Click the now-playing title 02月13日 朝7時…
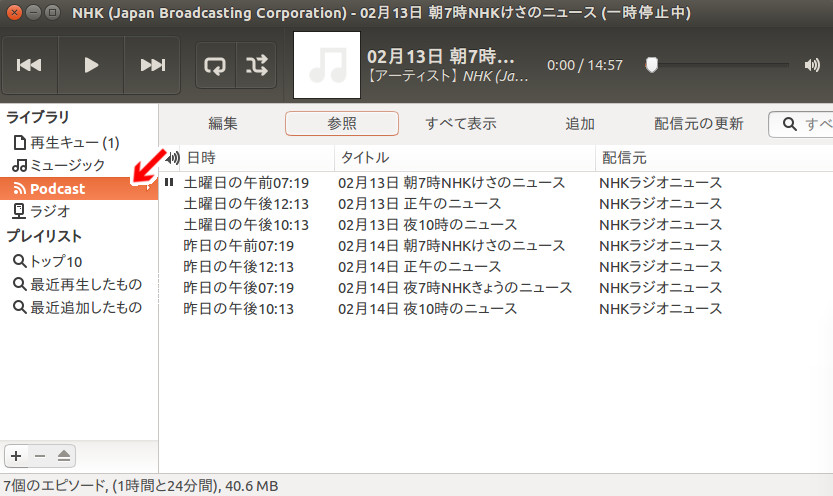Image resolution: width=833 pixels, height=496 pixels. pyautogui.click(x=440, y=56)
